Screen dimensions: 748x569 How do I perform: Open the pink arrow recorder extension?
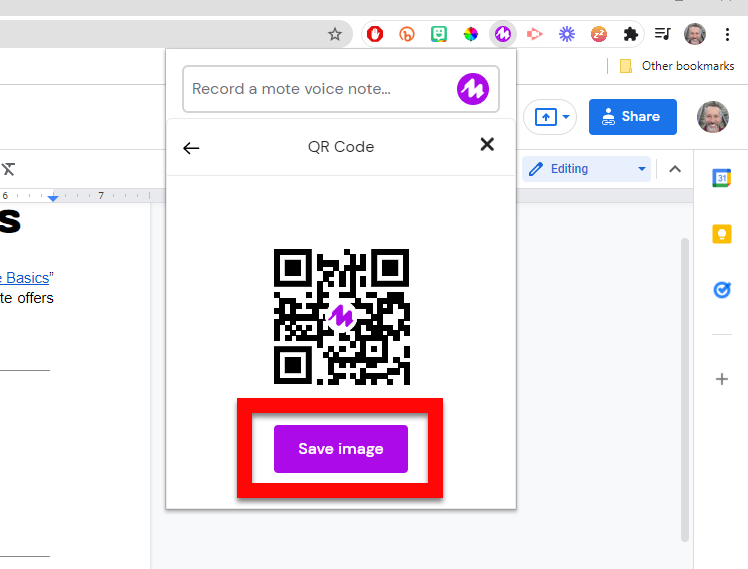click(535, 34)
